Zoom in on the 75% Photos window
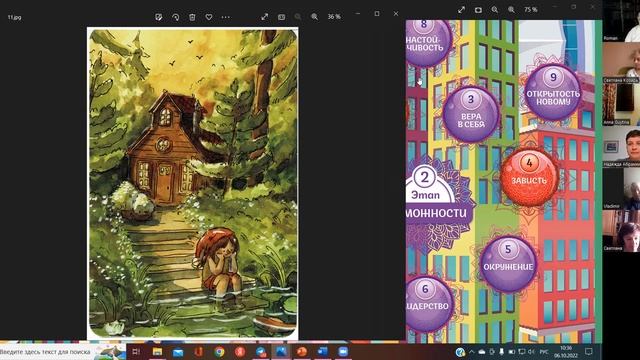640x360 pixels. pos(511,9)
